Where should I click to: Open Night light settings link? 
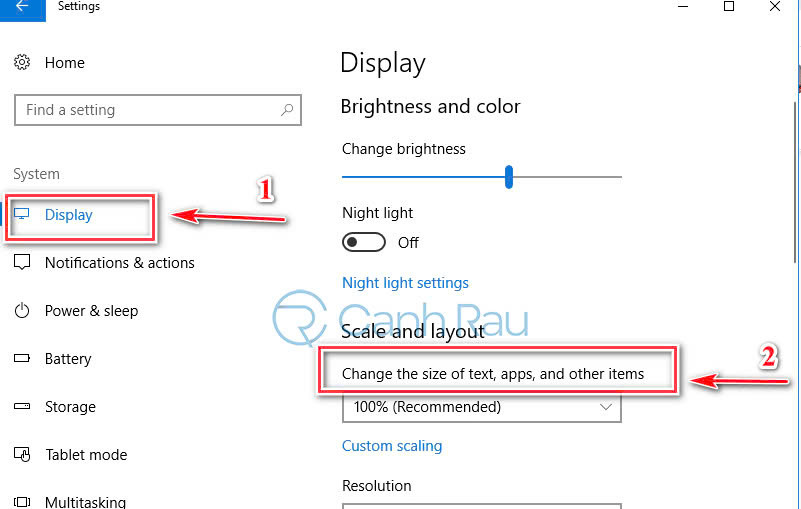click(405, 283)
